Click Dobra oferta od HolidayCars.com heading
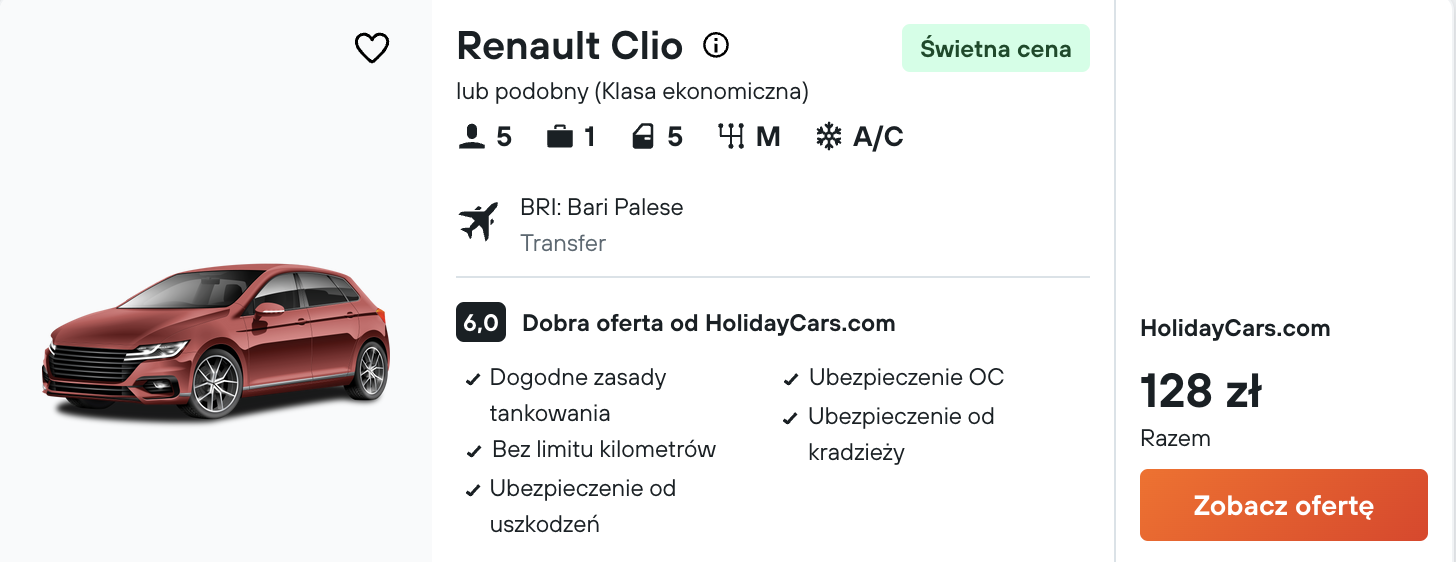The height and width of the screenshot is (562, 1456). click(x=709, y=323)
